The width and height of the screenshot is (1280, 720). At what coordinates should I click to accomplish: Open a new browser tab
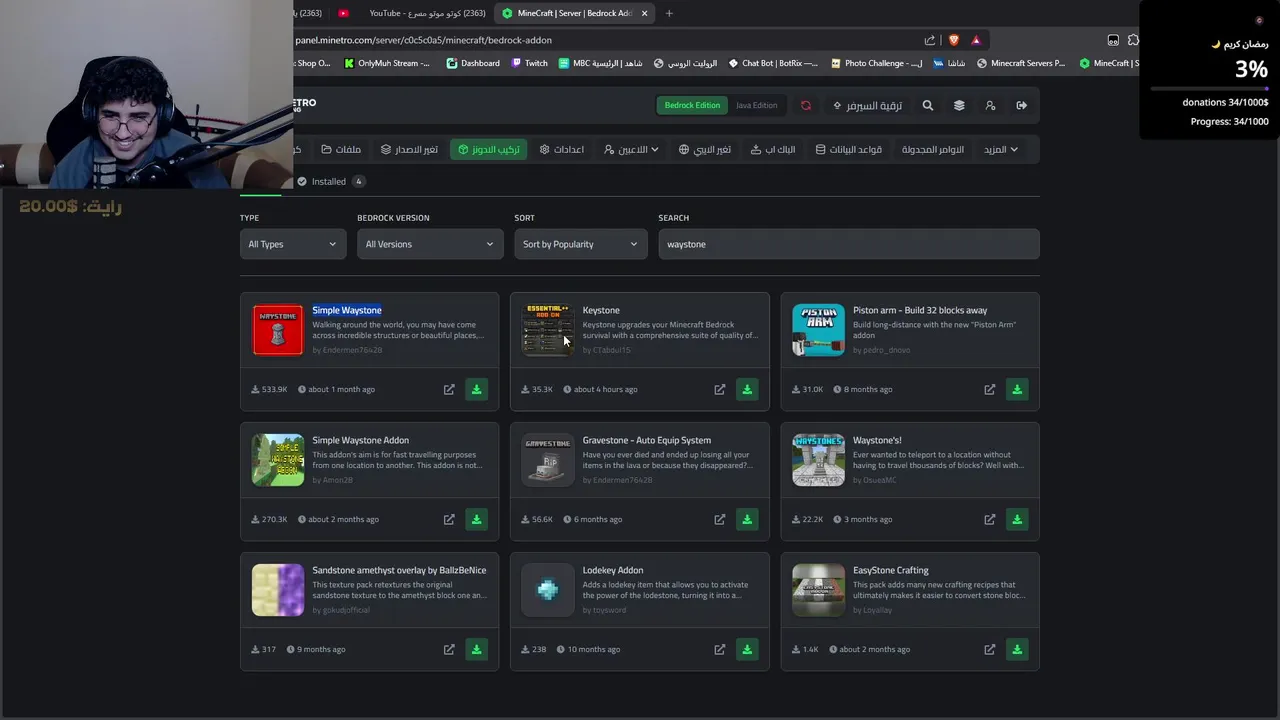pos(669,13)
